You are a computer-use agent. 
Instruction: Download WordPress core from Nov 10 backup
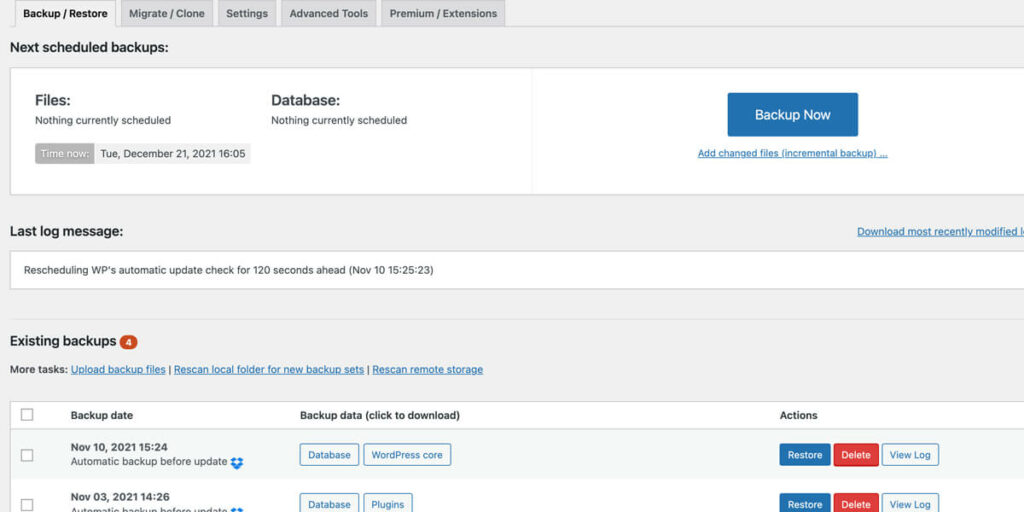pos(407,455)
